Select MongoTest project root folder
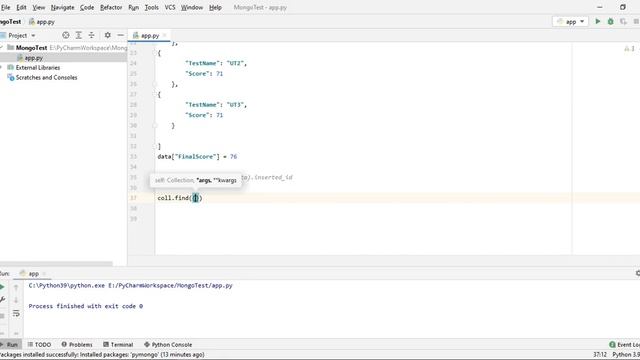Image resolution: width=640 pixels, height=360 pixels. pos(31,48)
